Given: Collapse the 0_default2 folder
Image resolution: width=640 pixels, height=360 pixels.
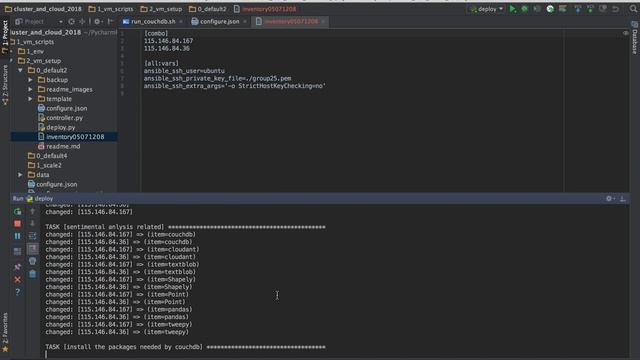Looking at the screenshot, I should (x=20, y=70).
